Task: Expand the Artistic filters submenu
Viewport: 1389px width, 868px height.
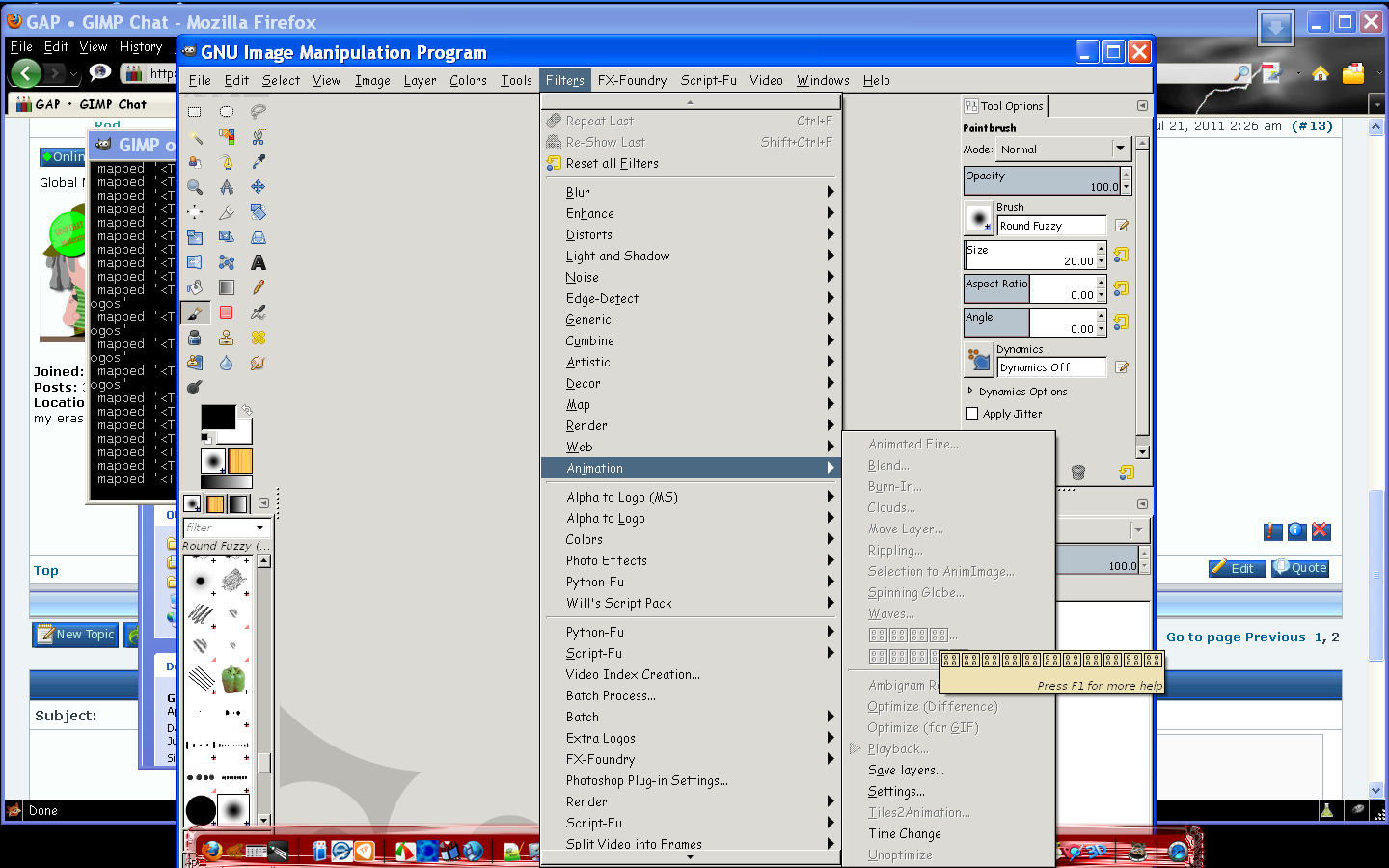Action: [x=689, y=362]
